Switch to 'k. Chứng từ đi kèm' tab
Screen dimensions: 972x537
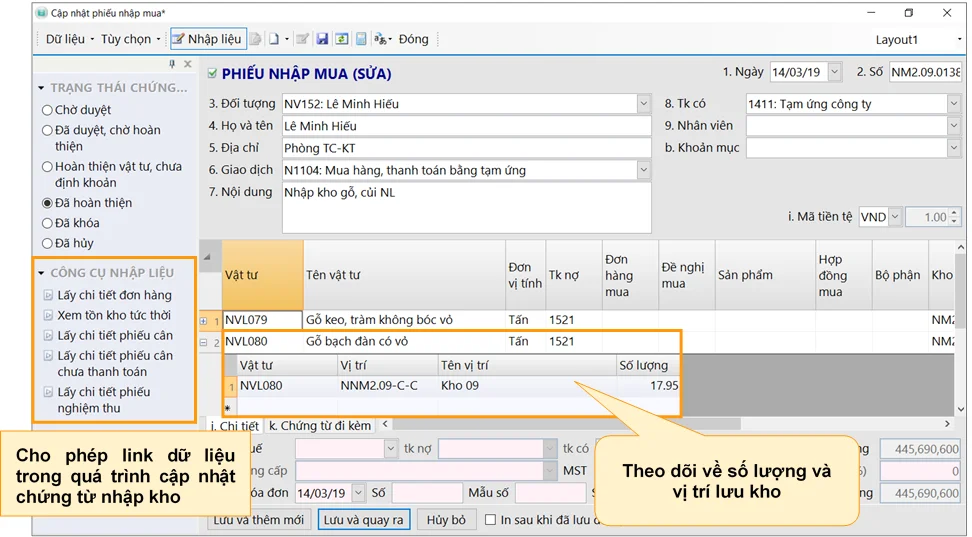click(x=320, y=426)
